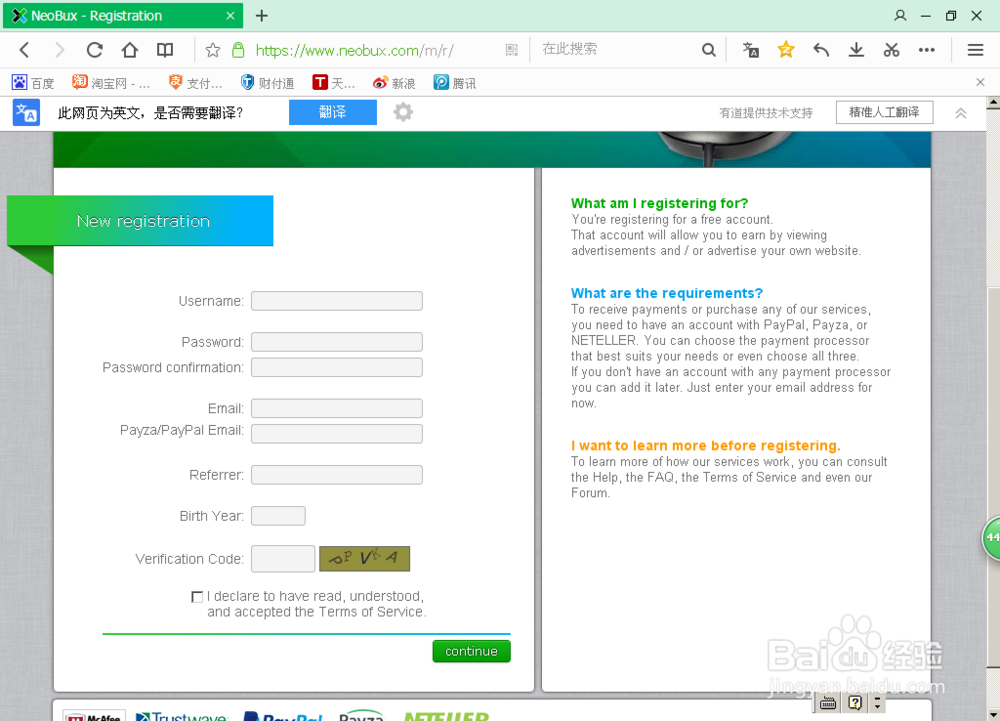
Task: Click the Email input field
Action: 337,408
